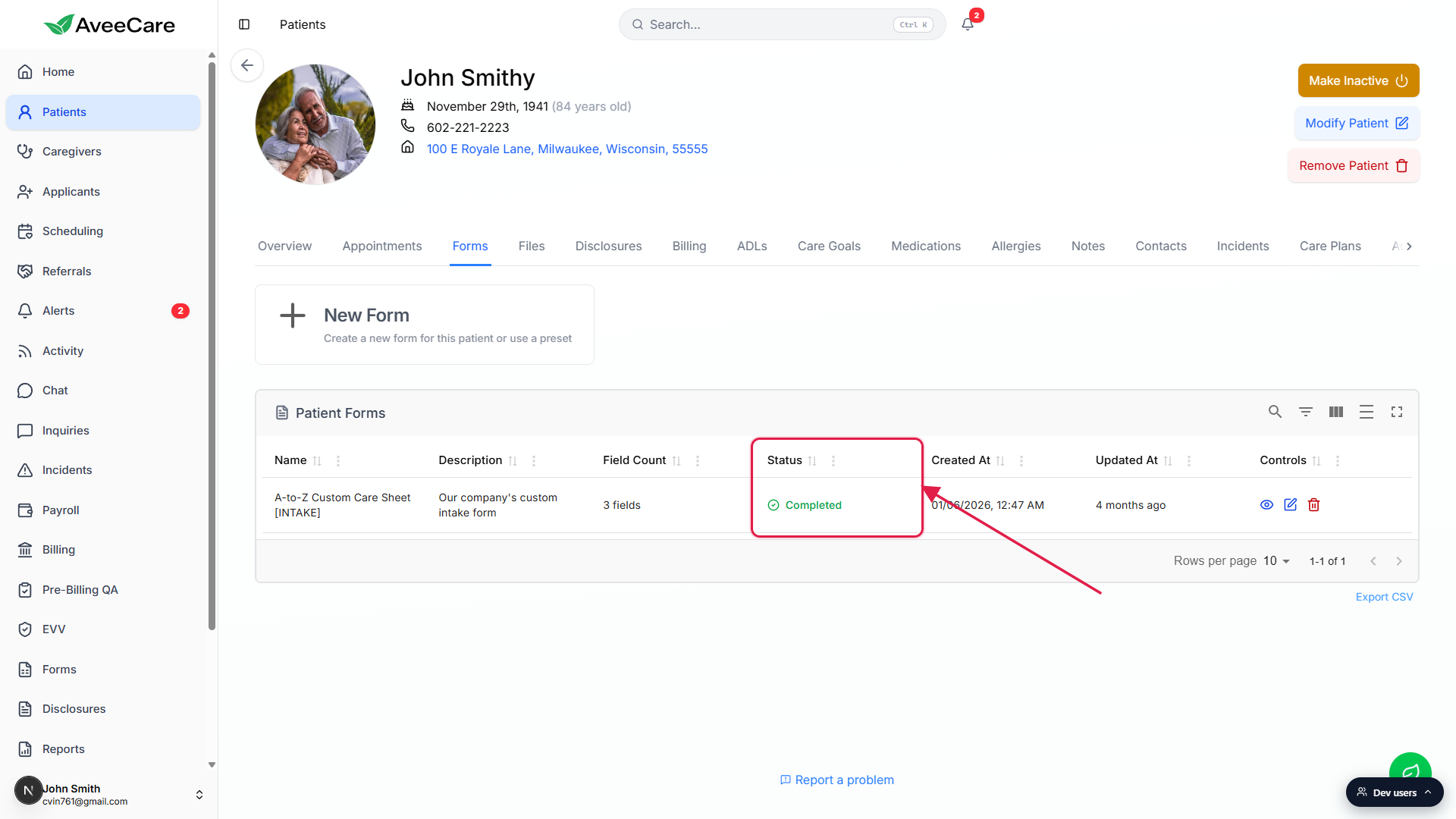Open Scheduling in sidebar

point(103,231)
